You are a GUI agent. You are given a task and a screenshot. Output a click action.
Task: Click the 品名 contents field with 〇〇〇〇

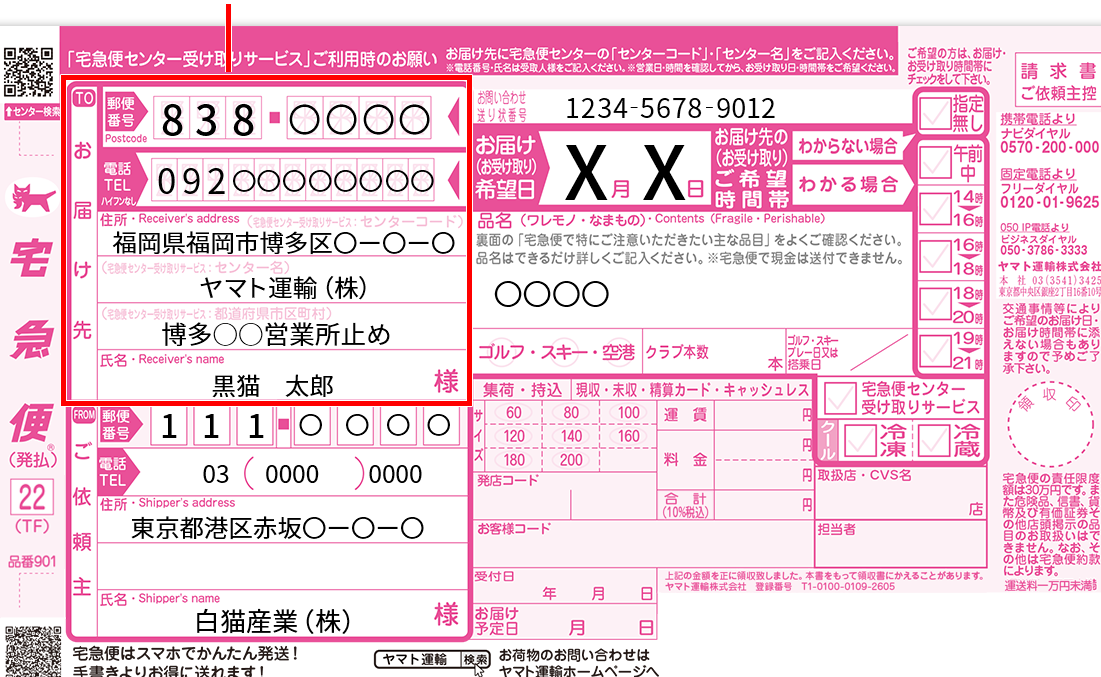coord(551,294)
